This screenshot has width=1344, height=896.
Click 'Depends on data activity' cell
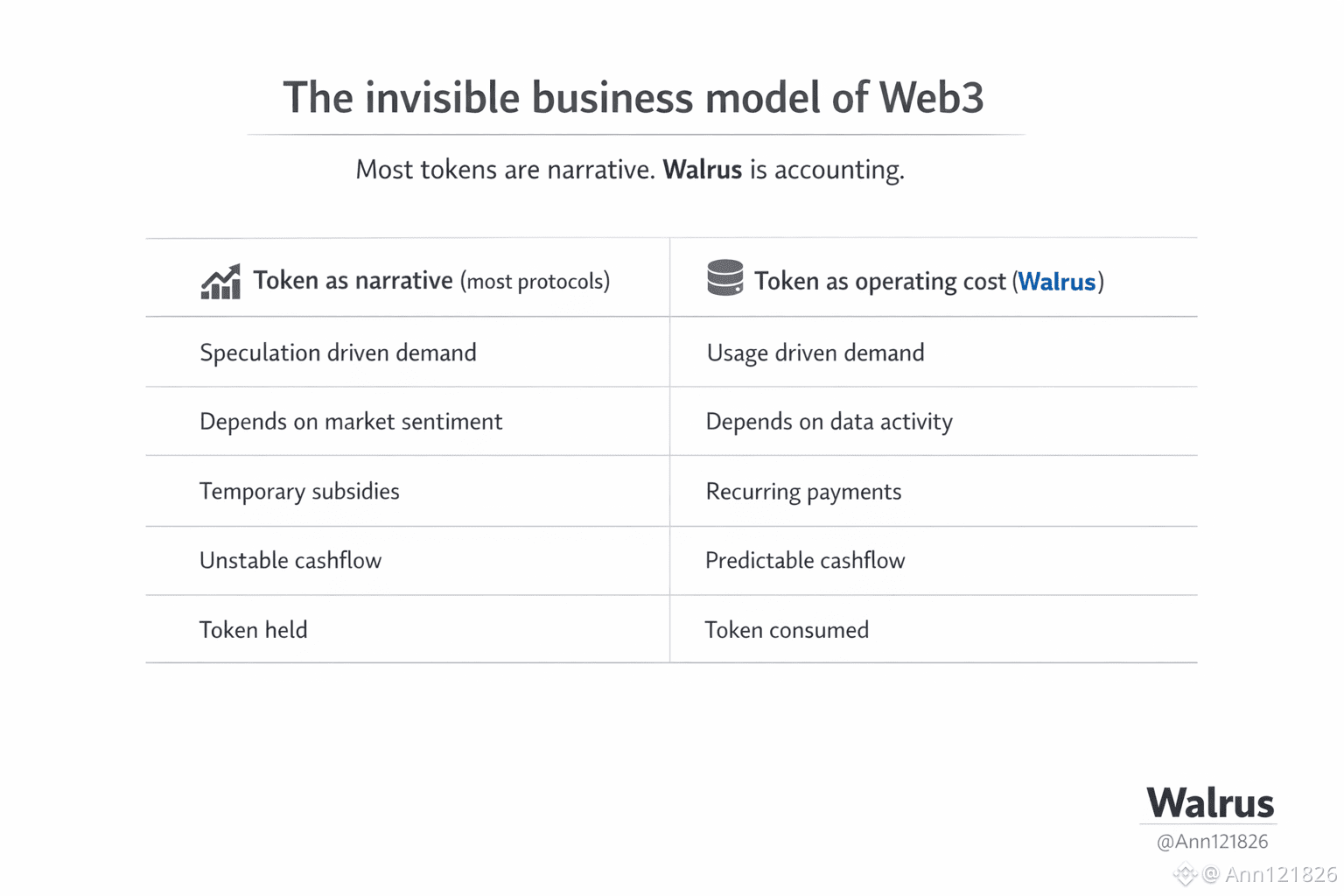coord(829,422)
